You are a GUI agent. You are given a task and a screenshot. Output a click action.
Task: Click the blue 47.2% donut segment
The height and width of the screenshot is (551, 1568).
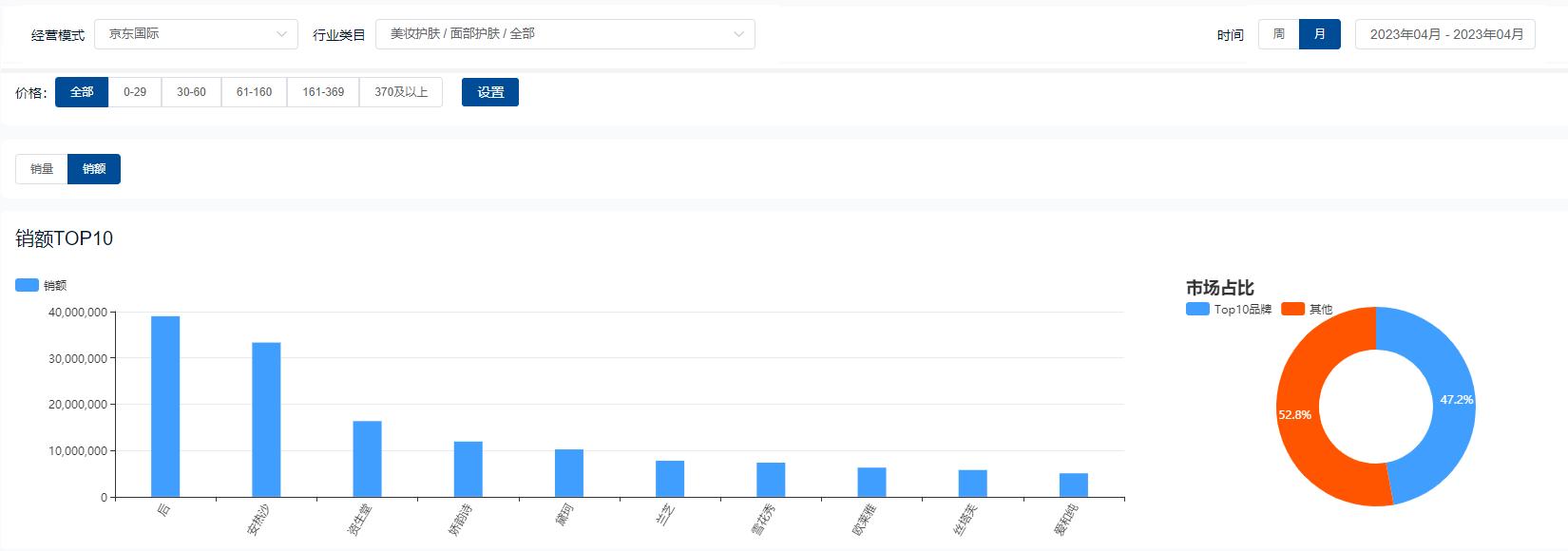pyautogui.click(x=1441, y=401)
